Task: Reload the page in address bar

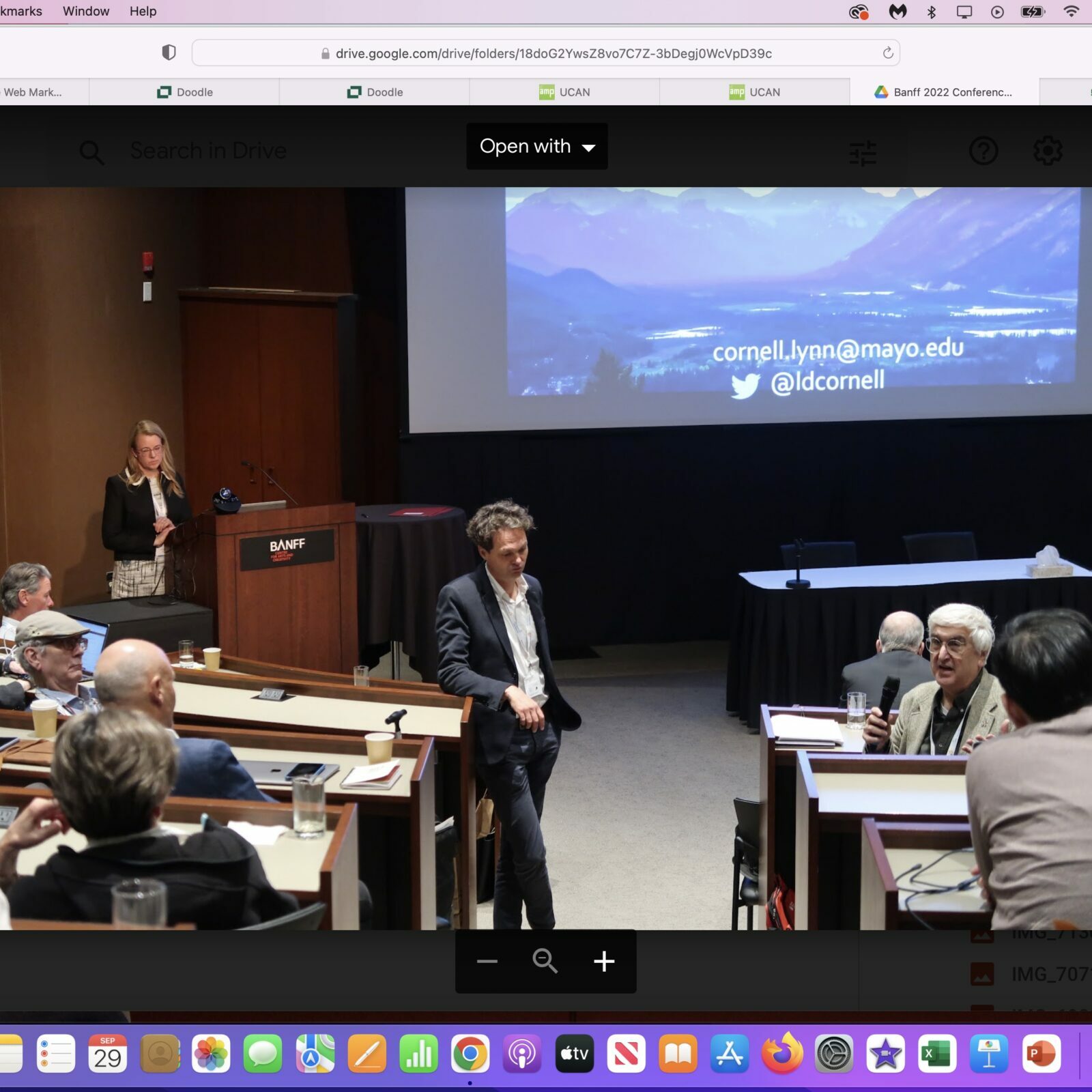Action: pos(887,53)
